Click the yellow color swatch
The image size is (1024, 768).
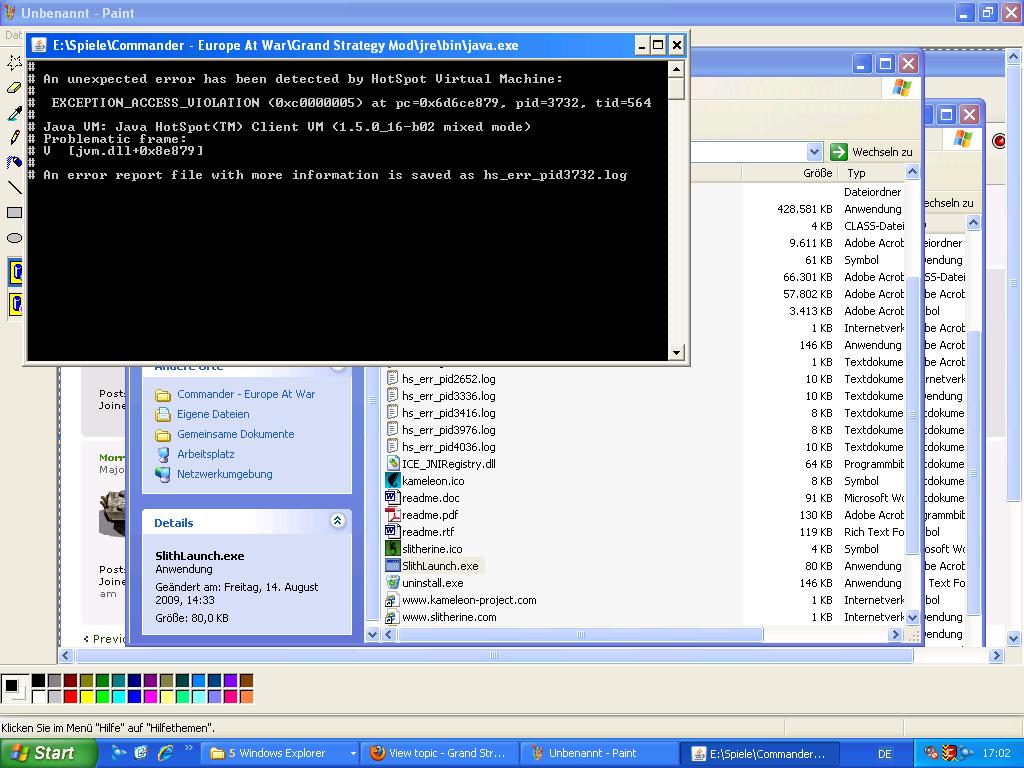86,697
